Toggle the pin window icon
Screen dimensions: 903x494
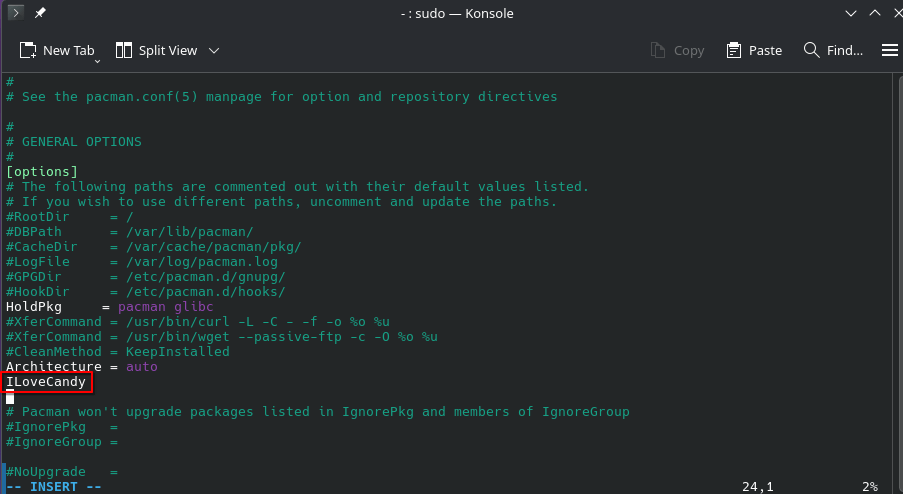click(x=41, y=14)
